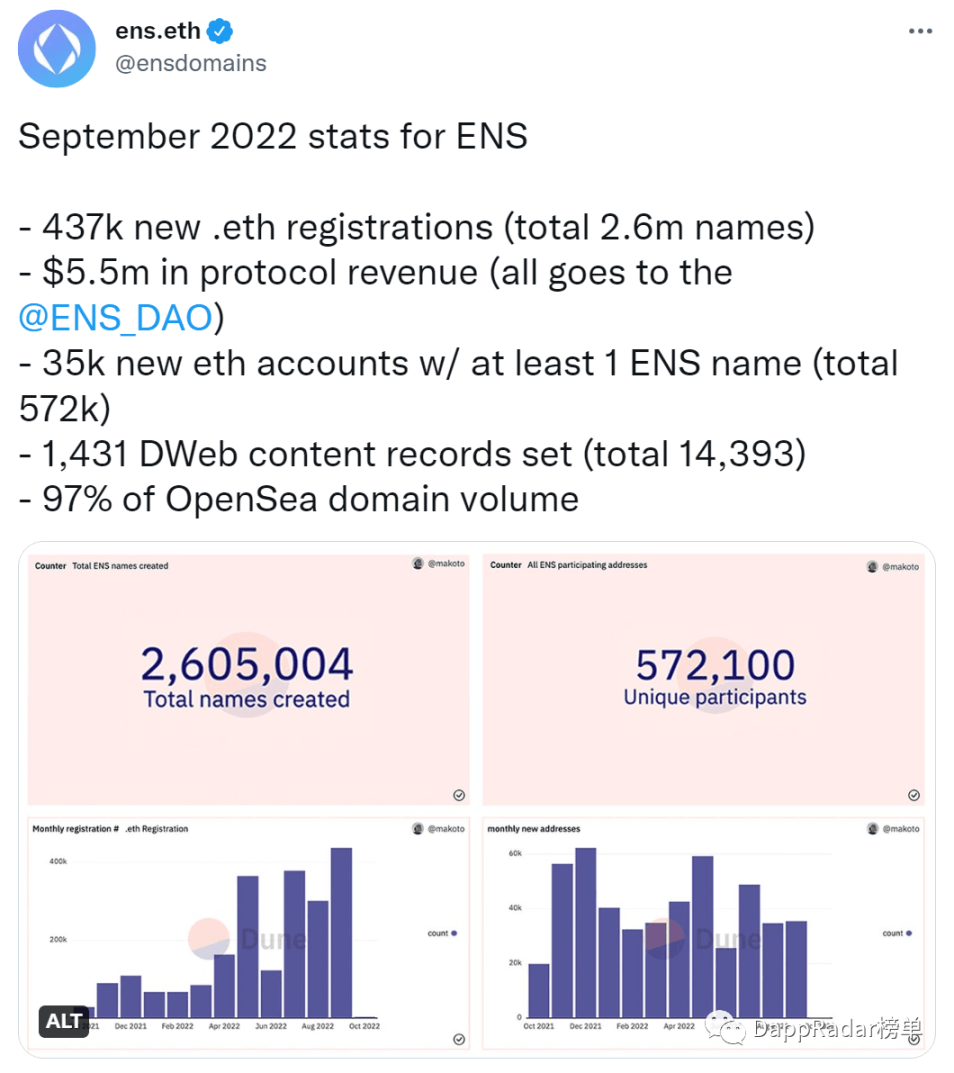This screenshot has width=954, height=1073.
Task: Open the tweet's three-dot more menu
Action: coord(920,31)
